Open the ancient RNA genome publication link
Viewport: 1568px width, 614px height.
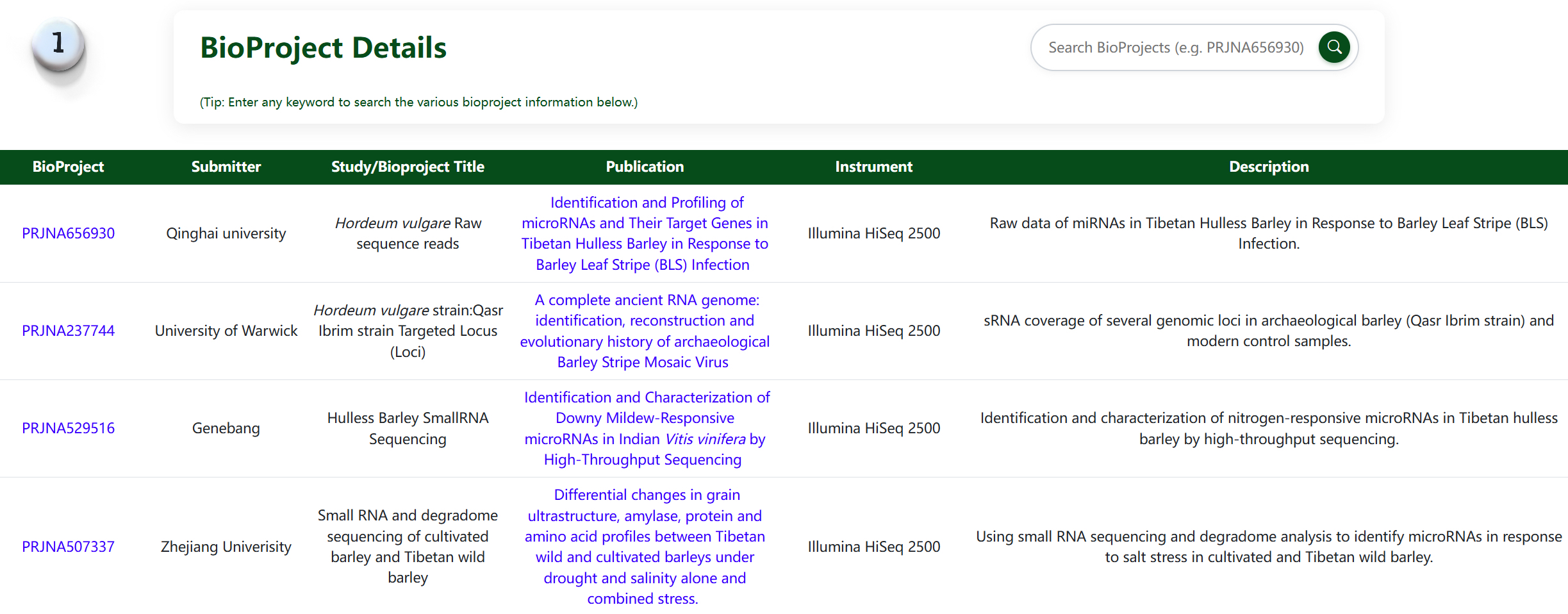(x=645, y=331)
